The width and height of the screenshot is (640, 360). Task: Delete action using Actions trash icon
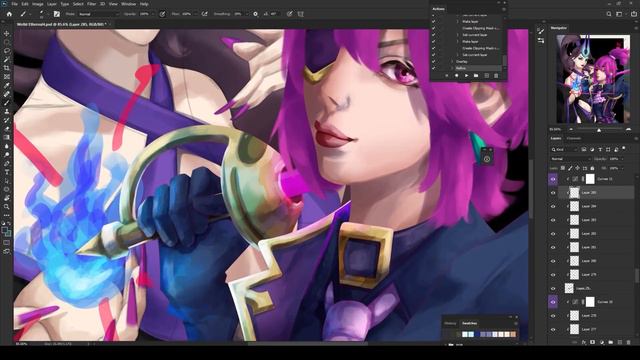coord(496,76)
